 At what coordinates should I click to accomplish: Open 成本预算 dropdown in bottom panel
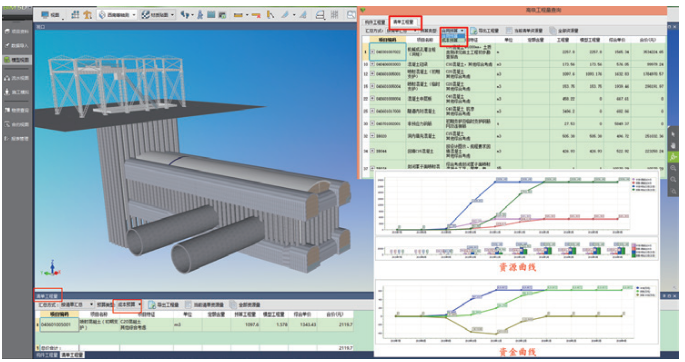(x=128, y=304)
